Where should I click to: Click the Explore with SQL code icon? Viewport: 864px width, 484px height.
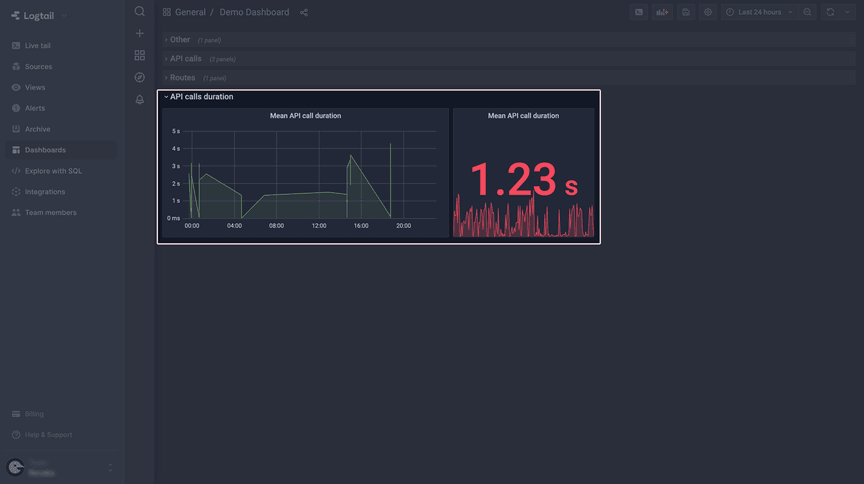[16, 171]
